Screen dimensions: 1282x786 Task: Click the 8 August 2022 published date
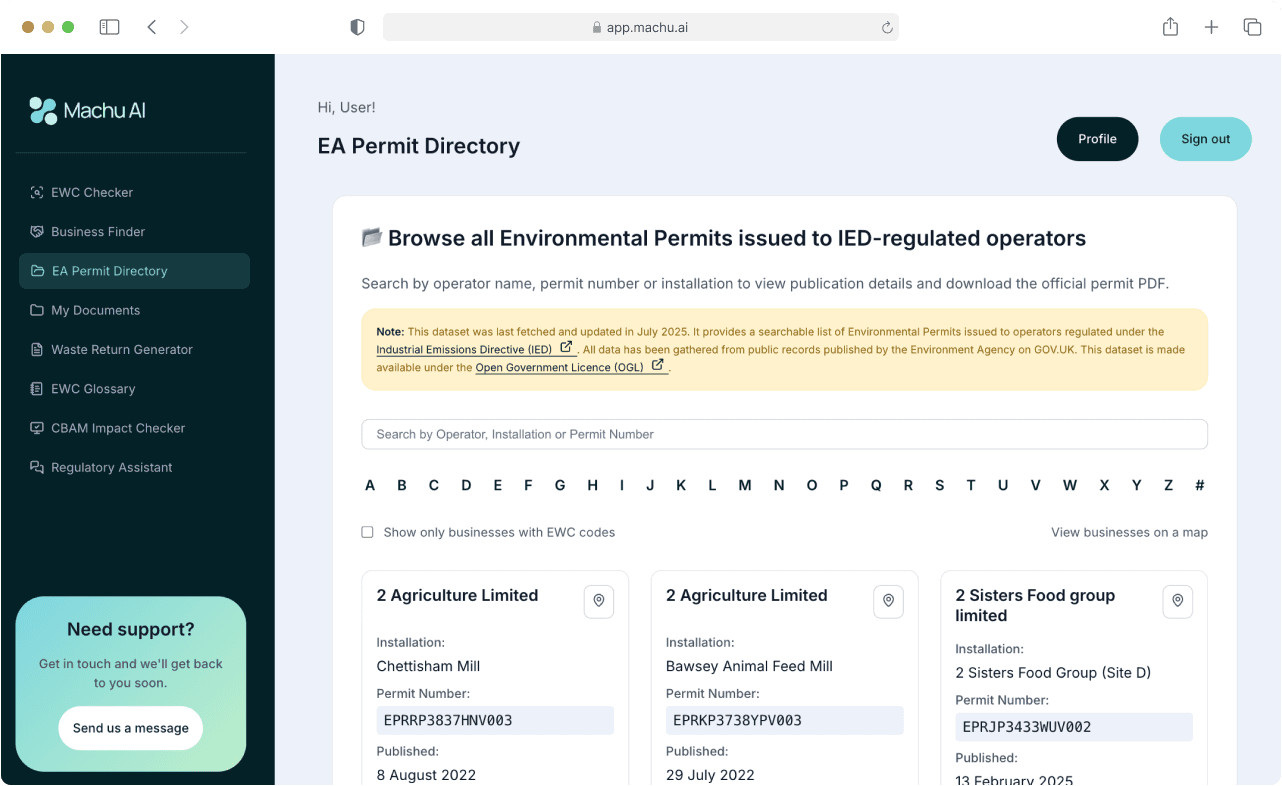click(426, 775)
